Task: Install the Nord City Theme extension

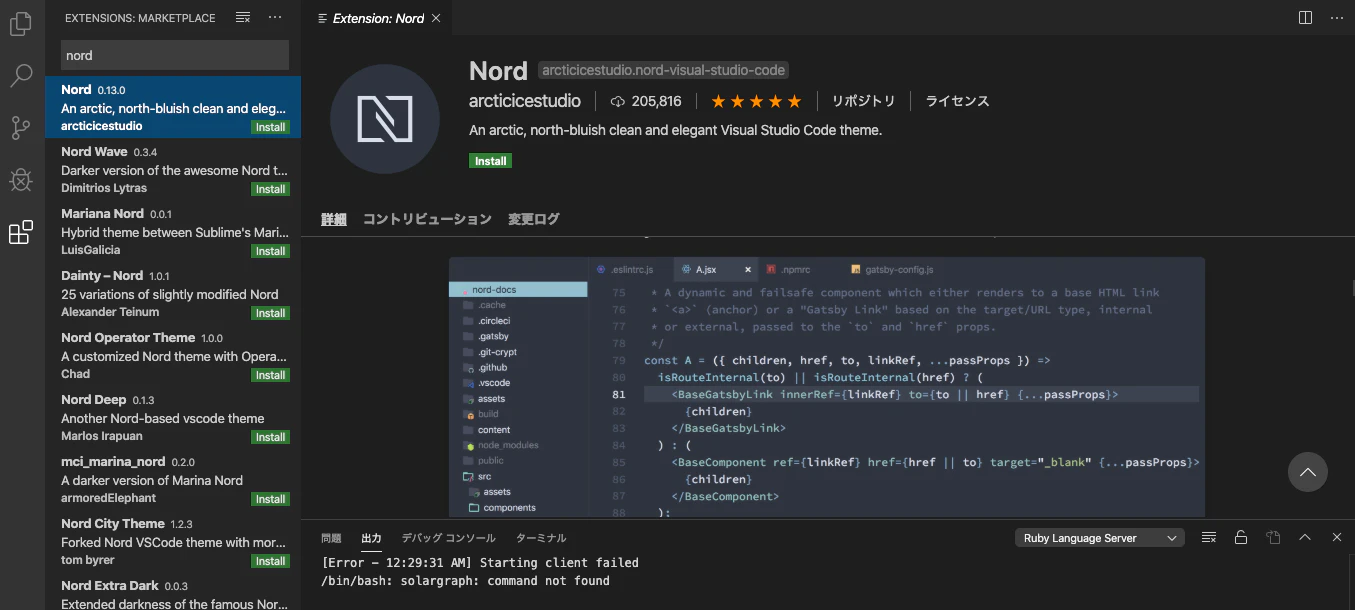Action: click(x=270, y=561)
